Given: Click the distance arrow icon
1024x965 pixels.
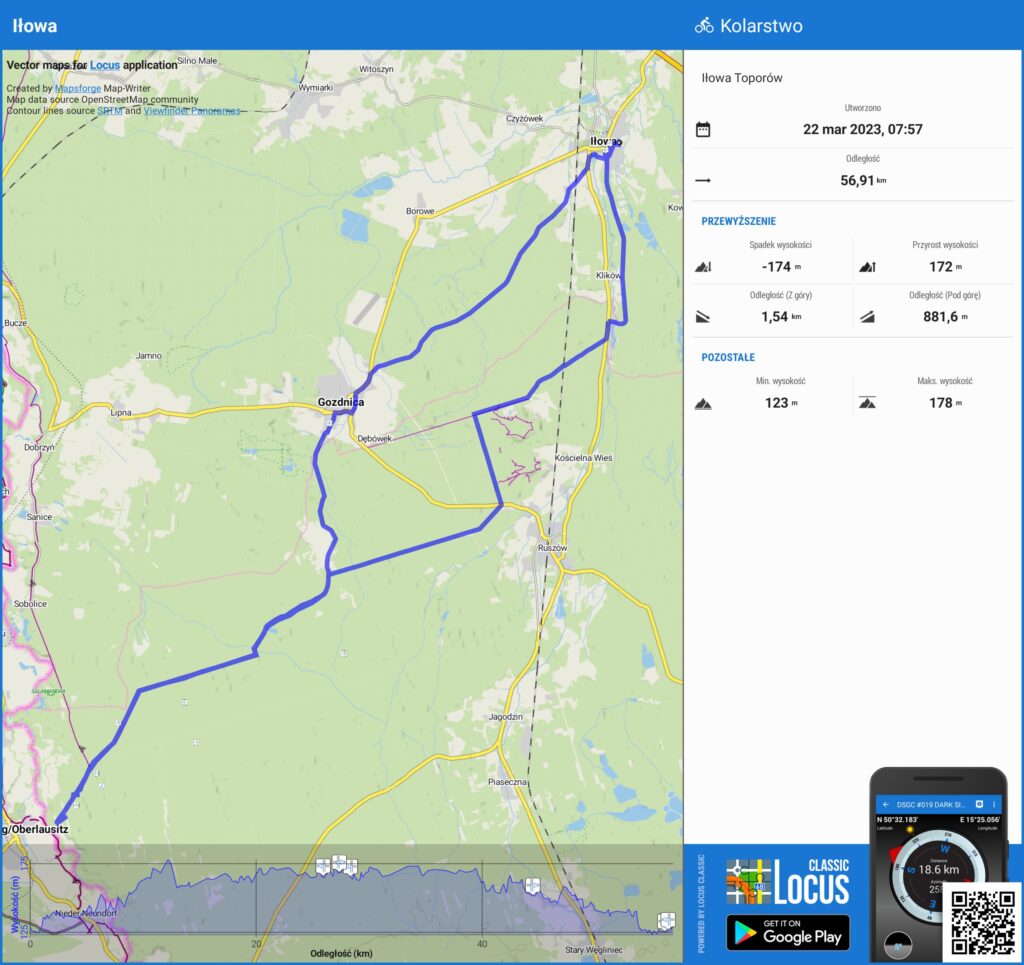Looking at the screenshot, I should (703, 181).
